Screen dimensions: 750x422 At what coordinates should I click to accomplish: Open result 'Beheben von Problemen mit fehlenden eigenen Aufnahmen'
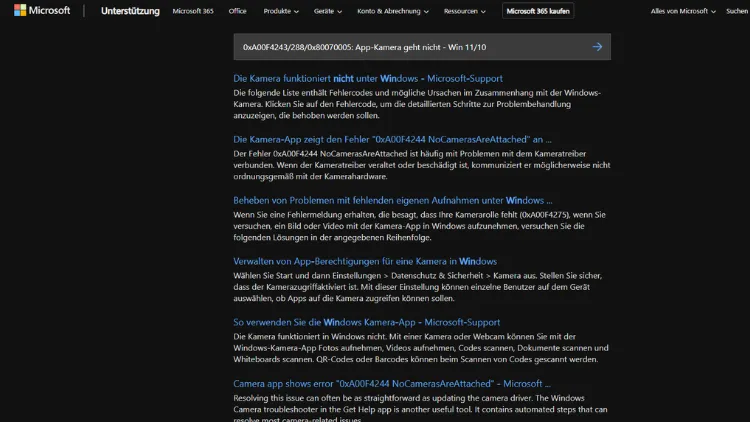[393, 200]
